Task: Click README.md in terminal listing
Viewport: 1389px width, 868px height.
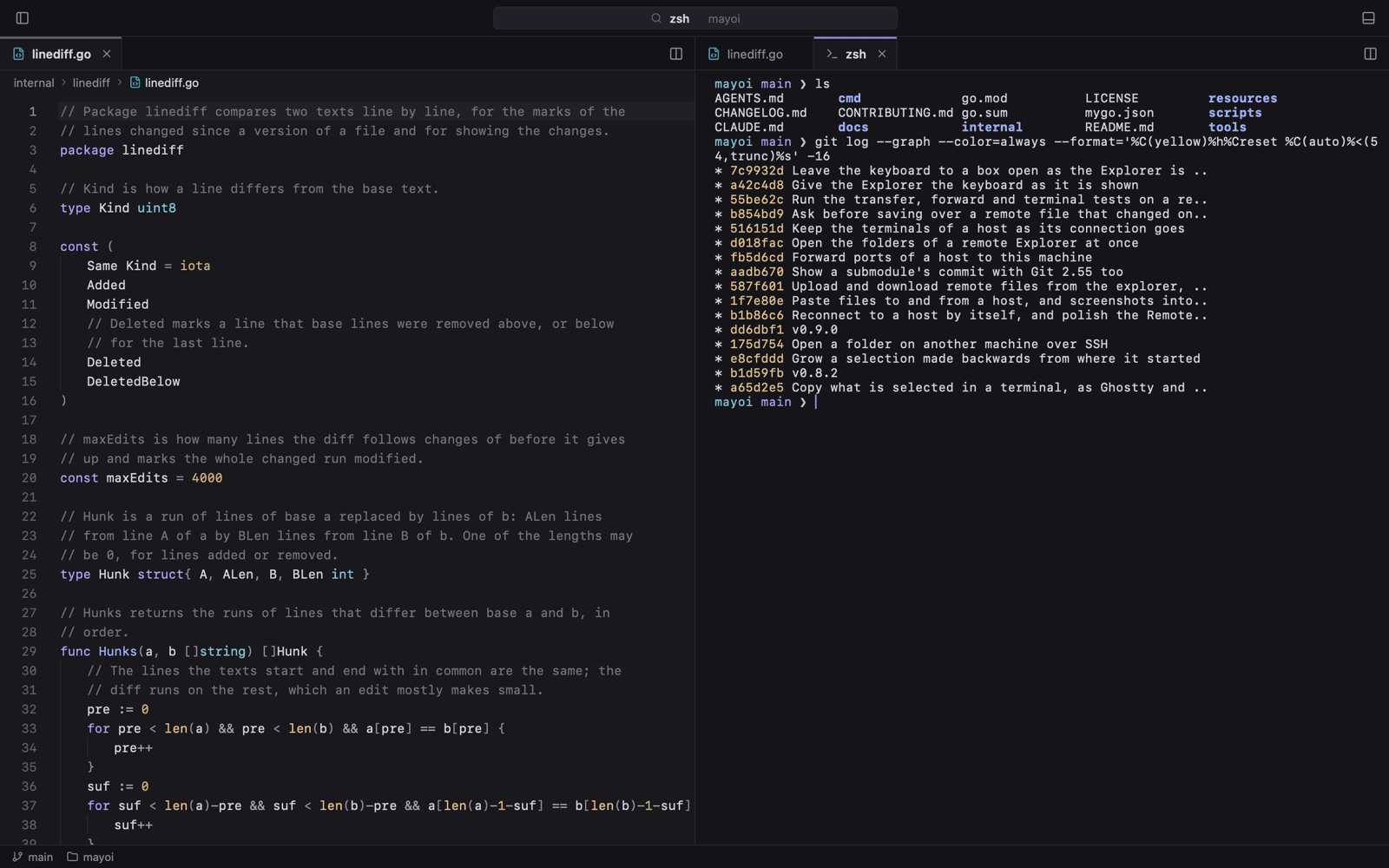Action: [x=1119, y=127]
